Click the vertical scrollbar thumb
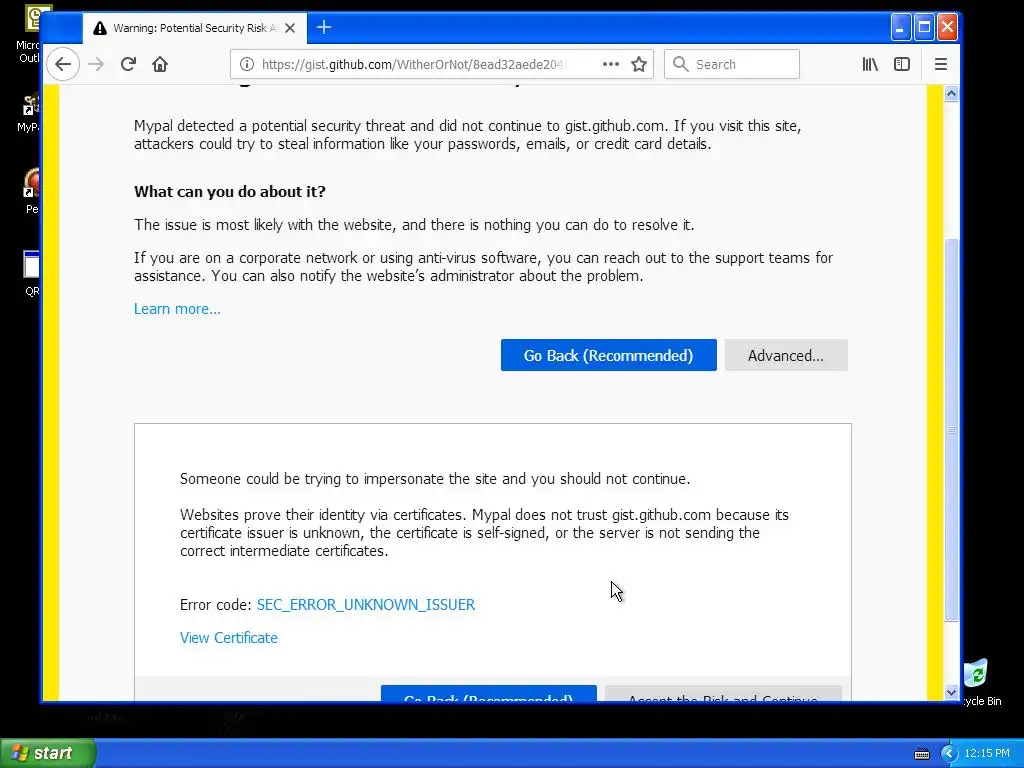Screen dimensions: 1024x768 pos(951,429)
